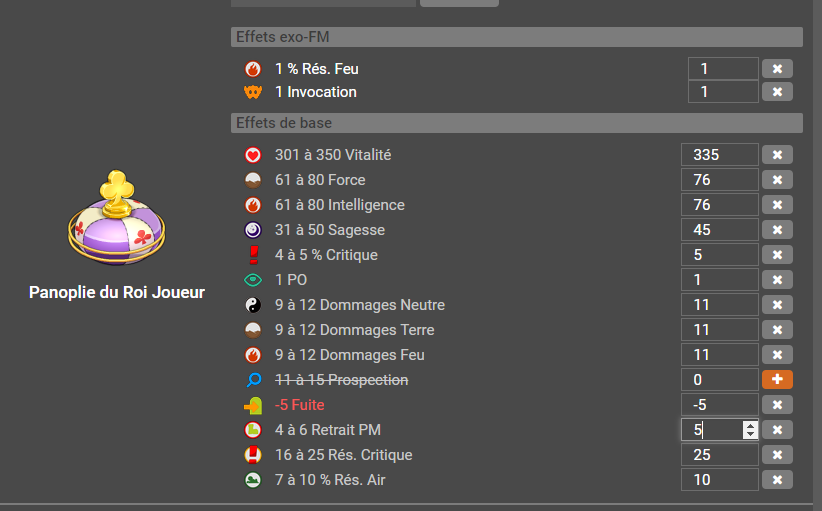Remove the 7 à 10 % Rés. Air effect
This screenshot has width=822, height=511.
[777, 480]
